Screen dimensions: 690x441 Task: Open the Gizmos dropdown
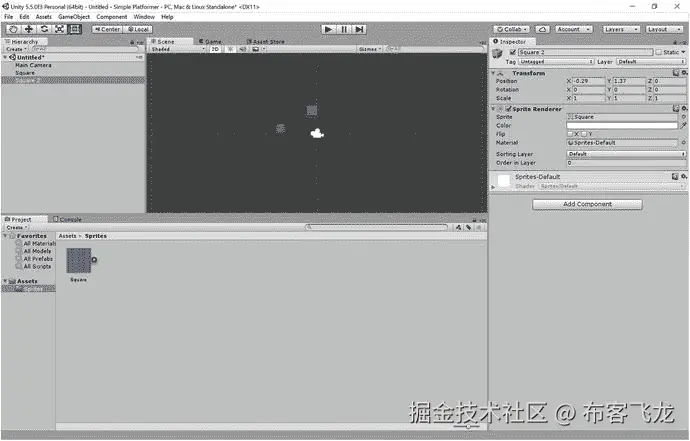[370, 49]
